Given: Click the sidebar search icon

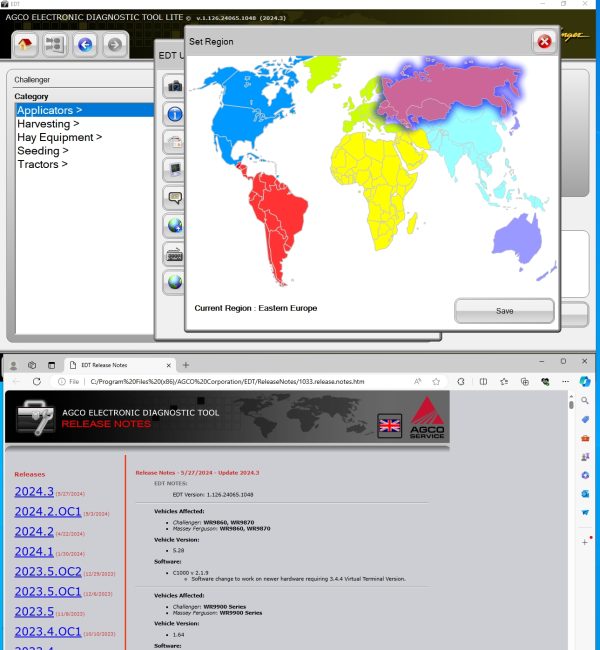Looking at the screenshot, I should (x=585, y=400).
